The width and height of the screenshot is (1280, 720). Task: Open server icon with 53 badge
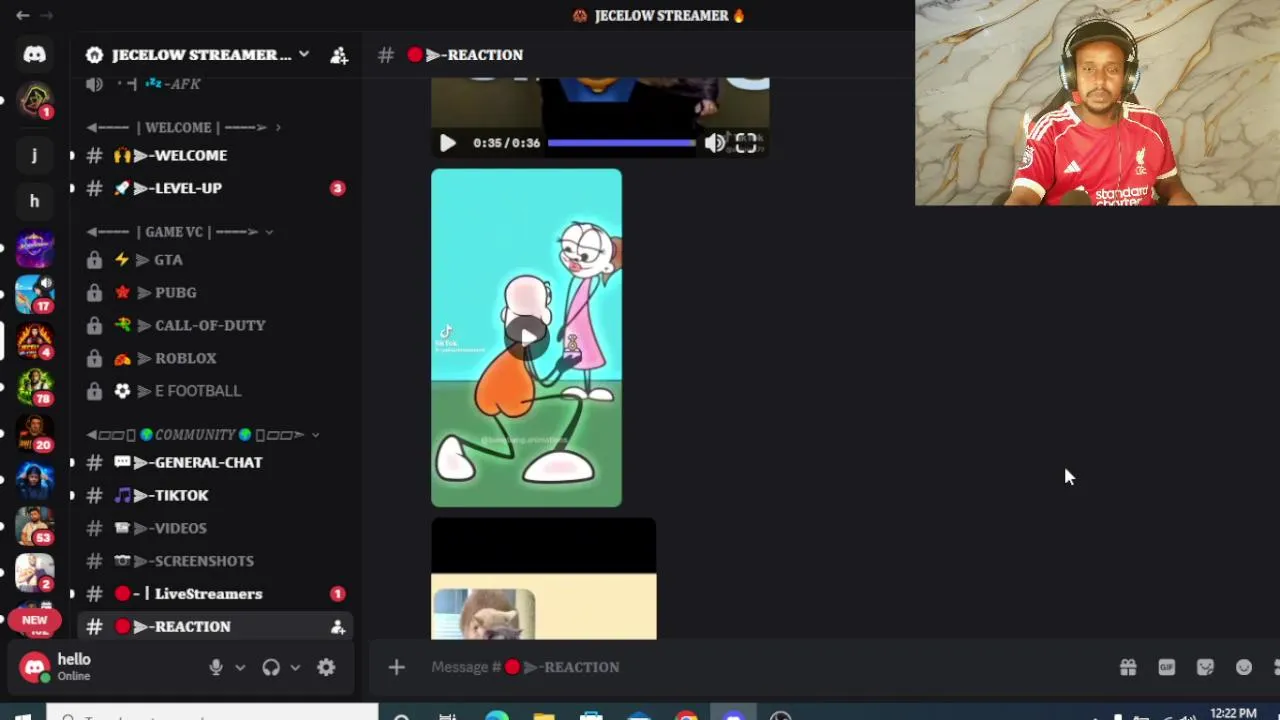[x=34, y=526]
